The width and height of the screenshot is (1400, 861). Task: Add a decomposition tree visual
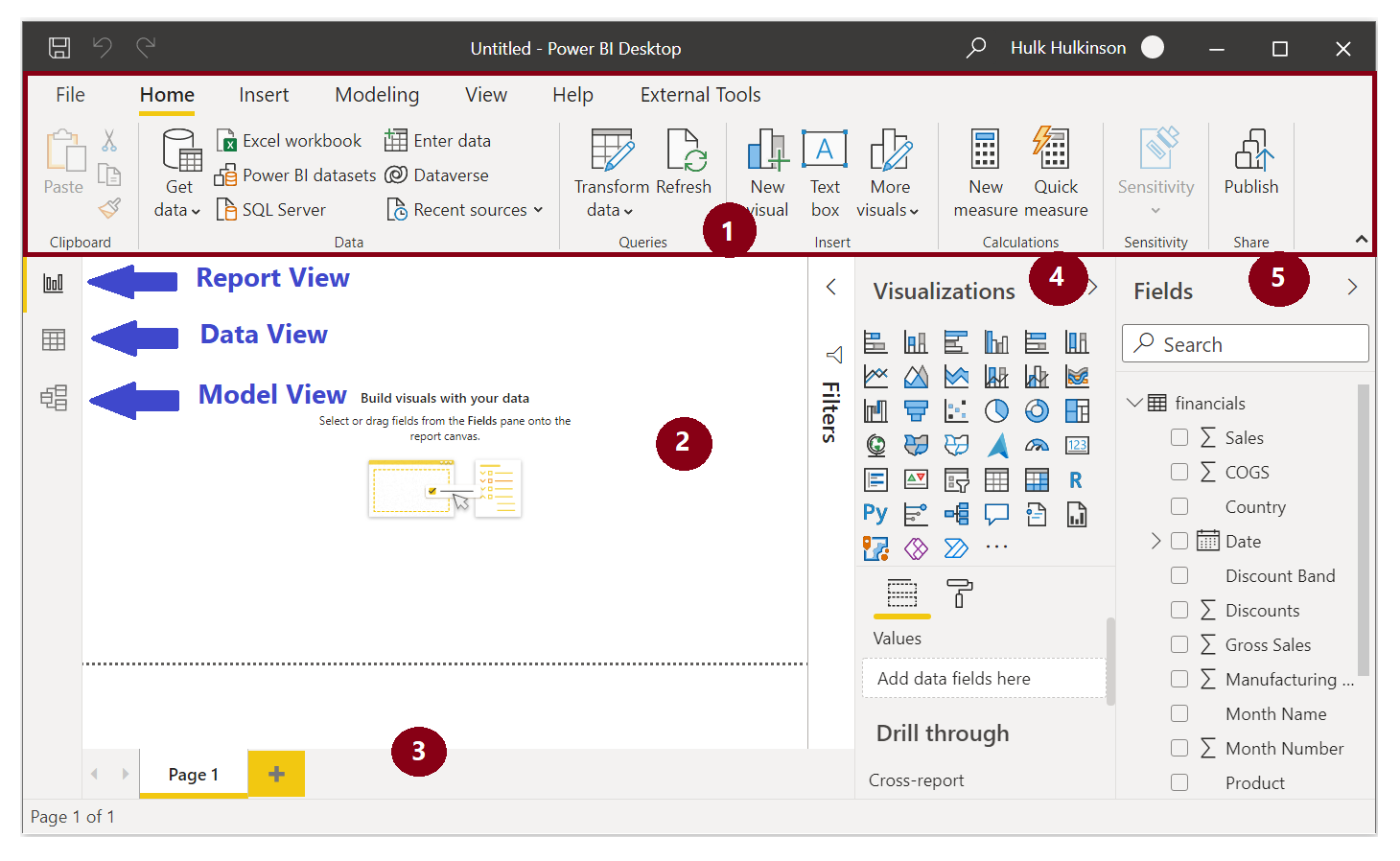click(x=956, y=514)
